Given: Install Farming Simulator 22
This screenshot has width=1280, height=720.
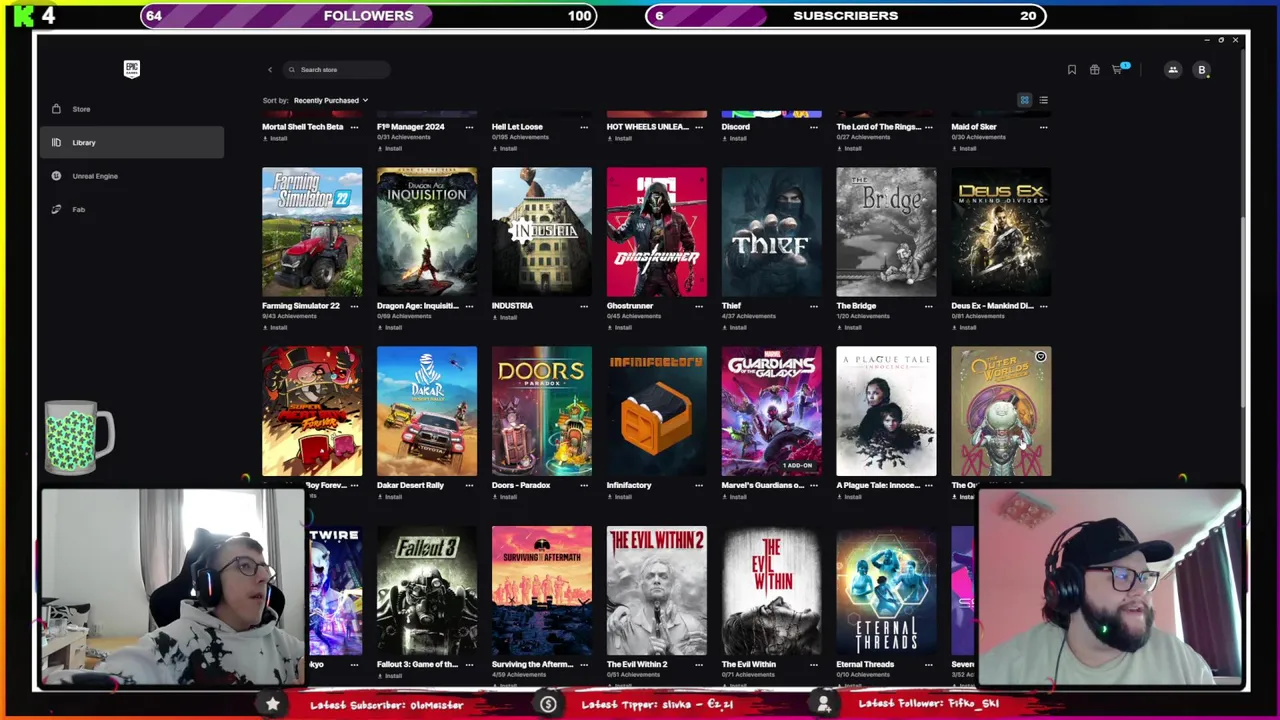Looking at the screenshot, I should point(275,328).
